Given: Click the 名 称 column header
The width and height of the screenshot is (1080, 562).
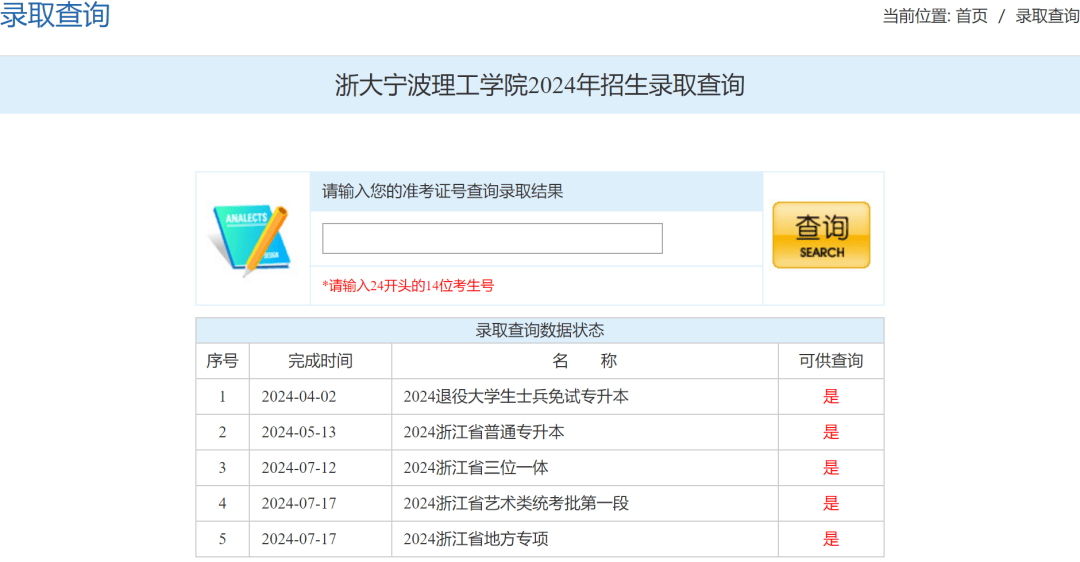Looking at the screenshot, I should pyautogui.click(x=584, y=361).
